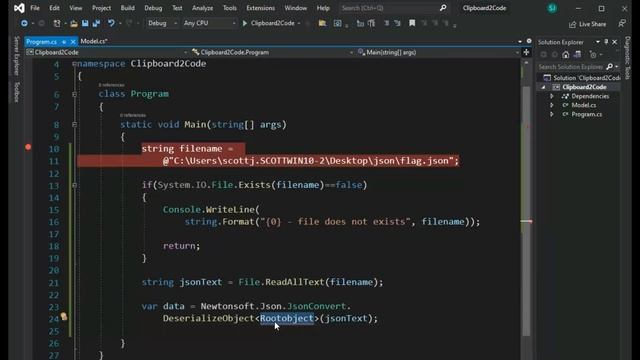Select Model.cs file in Solution Explorer

pyautogui.click(x=584, y=105)
